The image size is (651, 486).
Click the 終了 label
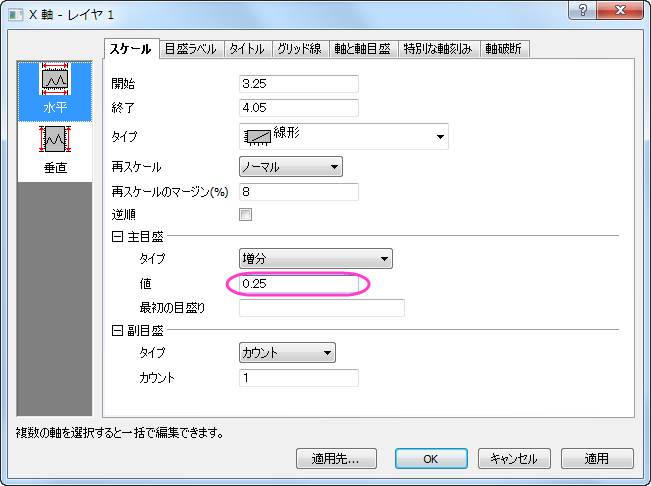coord(123,108)
